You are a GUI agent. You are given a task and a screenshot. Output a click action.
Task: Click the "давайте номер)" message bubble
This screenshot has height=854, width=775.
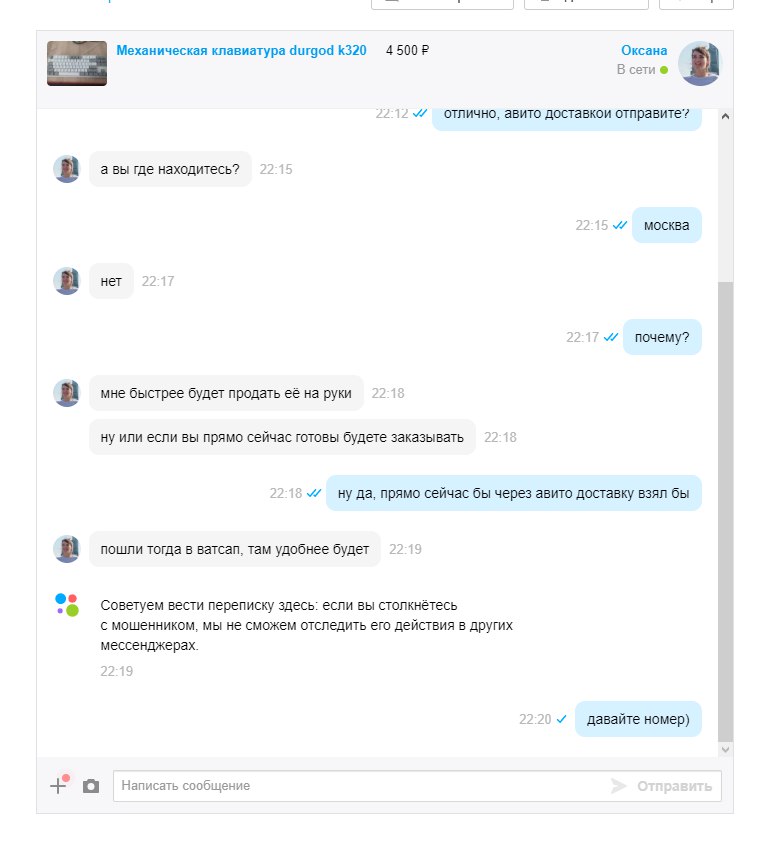638,719
